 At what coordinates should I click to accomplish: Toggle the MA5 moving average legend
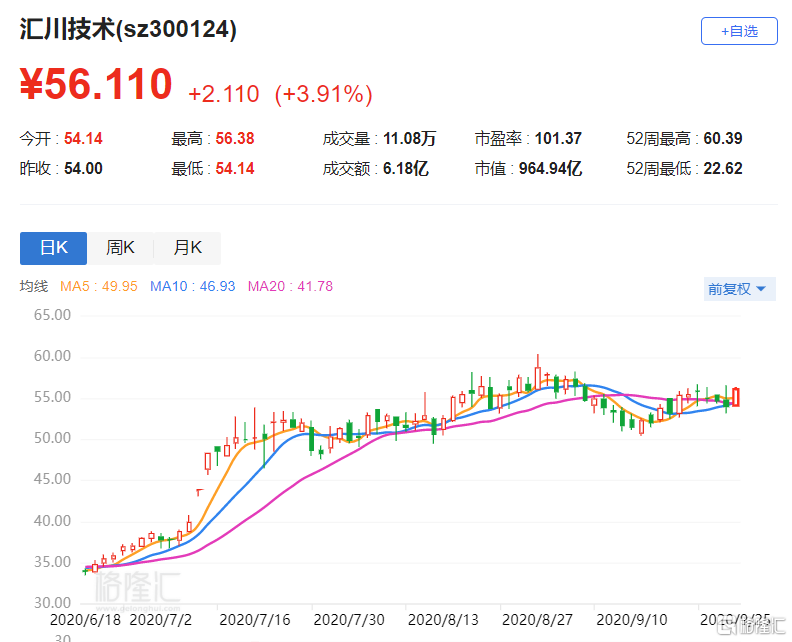click(99, 287)
